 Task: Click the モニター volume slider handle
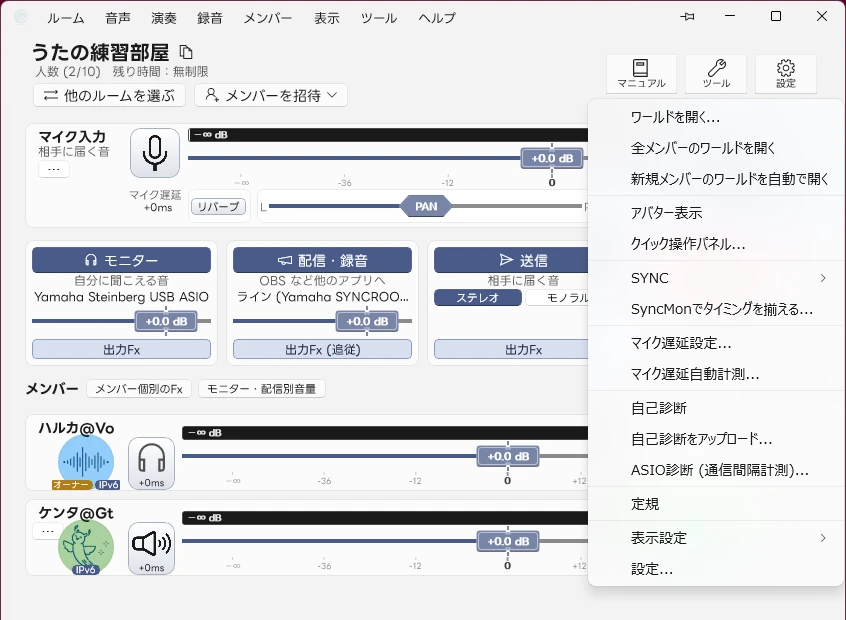point(166,322)
